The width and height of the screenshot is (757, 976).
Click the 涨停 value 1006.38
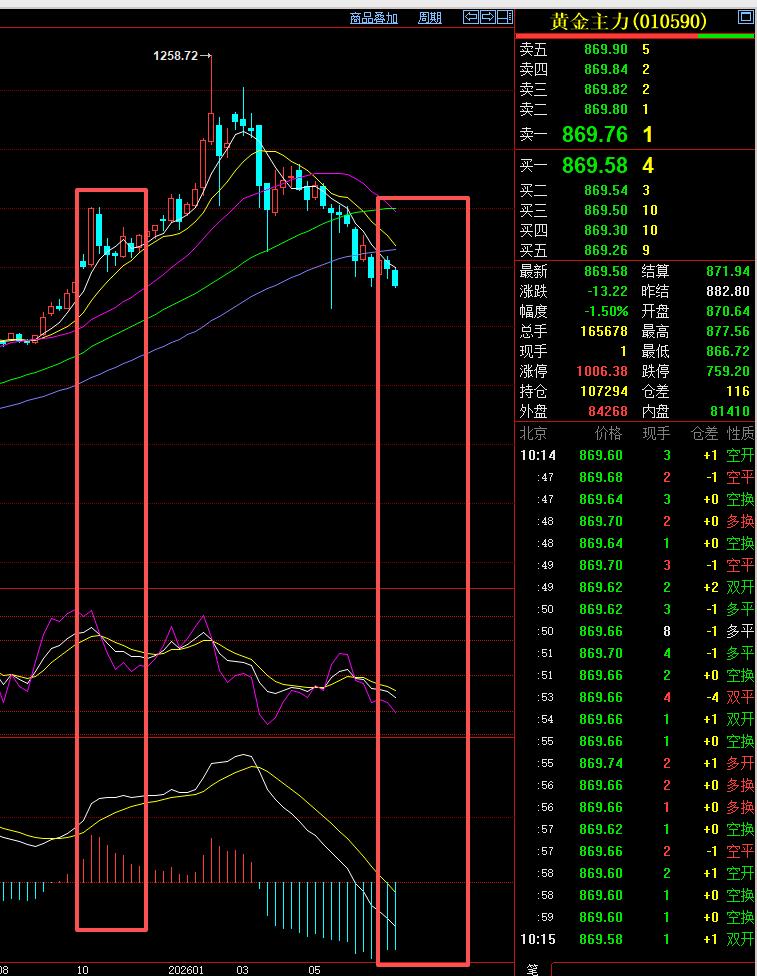pyautogui.click(x=601, y=371)
